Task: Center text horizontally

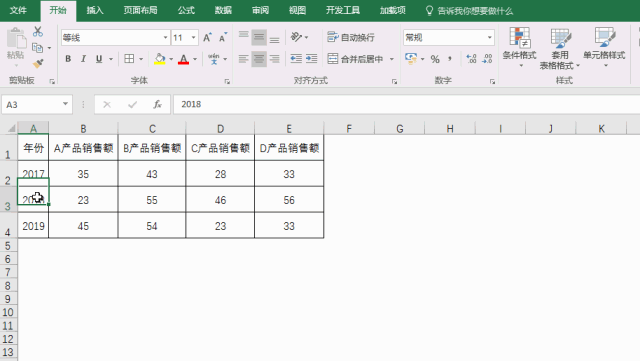Action: [x=259, y=59]
